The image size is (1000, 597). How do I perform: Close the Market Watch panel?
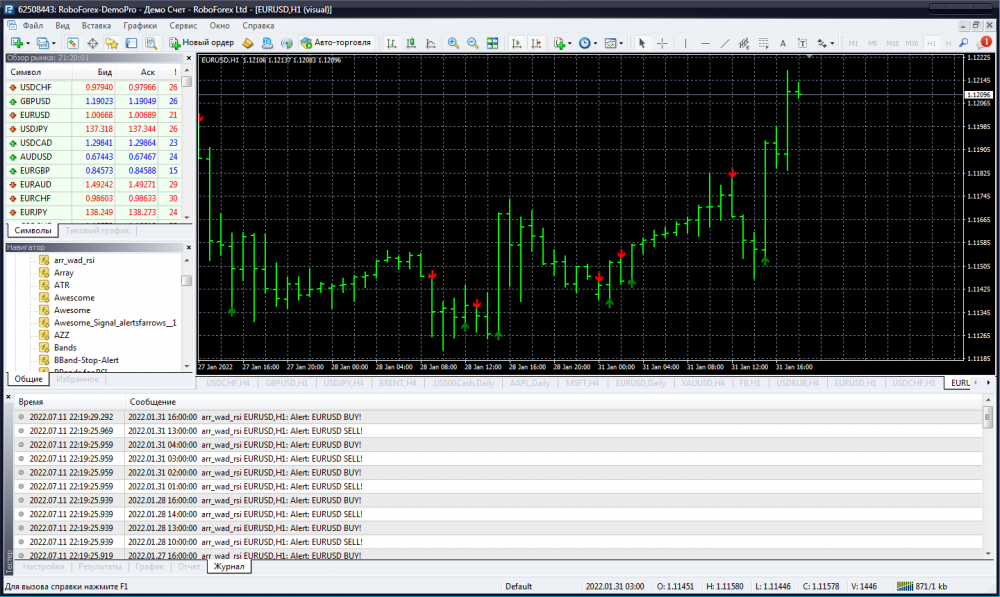click(x=188, y=58)
